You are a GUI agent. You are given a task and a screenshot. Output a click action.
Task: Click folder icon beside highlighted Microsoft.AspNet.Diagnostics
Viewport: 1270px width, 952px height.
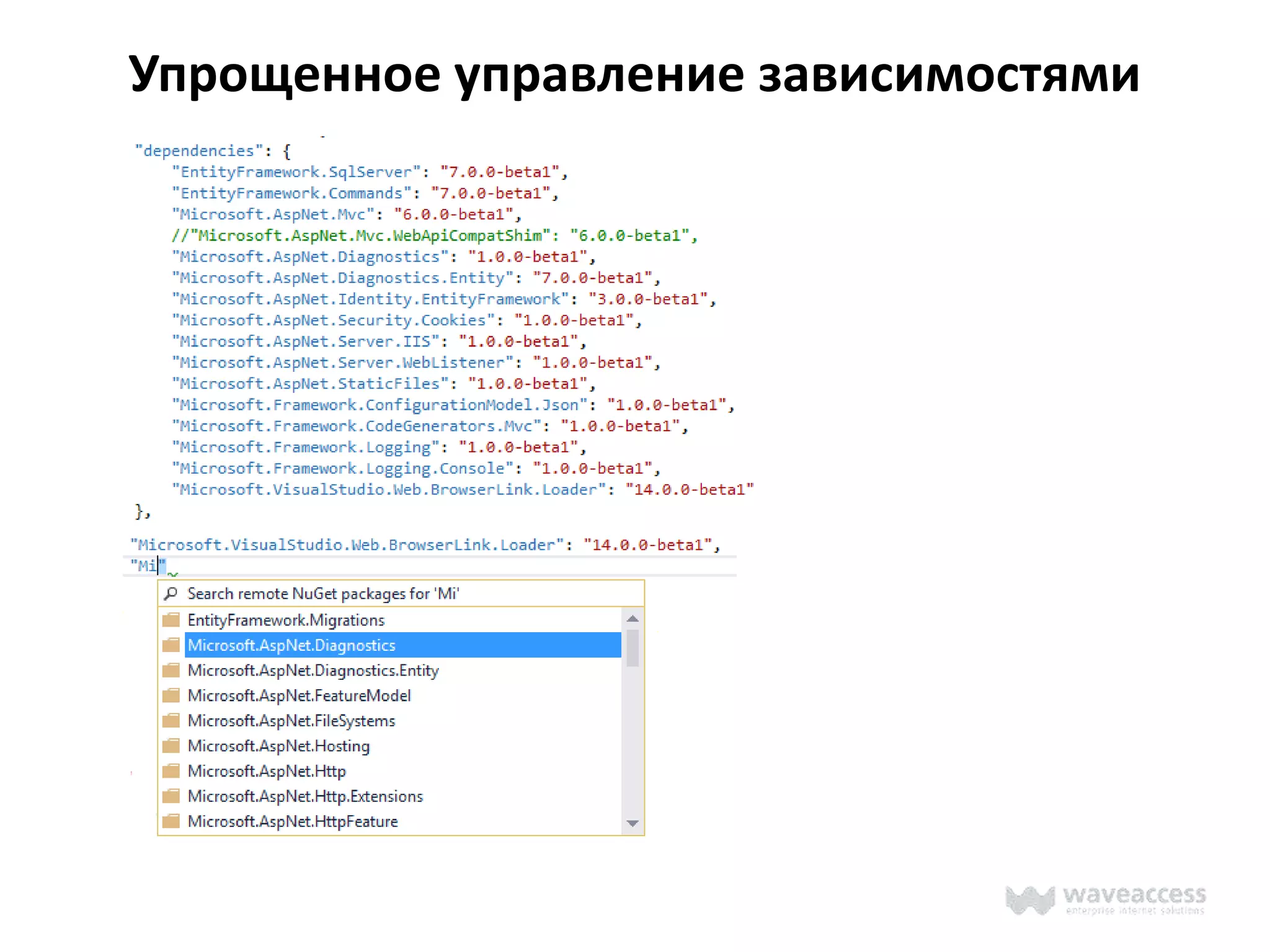tap(171, 645)
